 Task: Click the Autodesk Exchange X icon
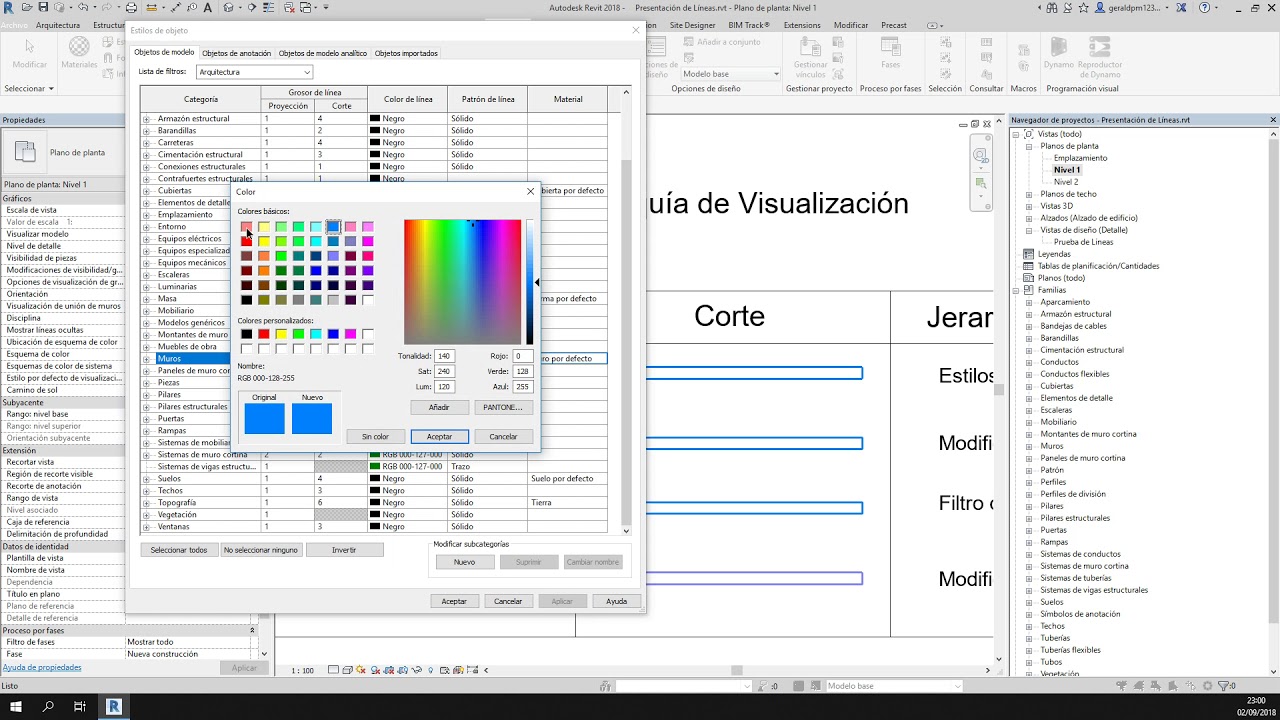[x=1181, y=8]
